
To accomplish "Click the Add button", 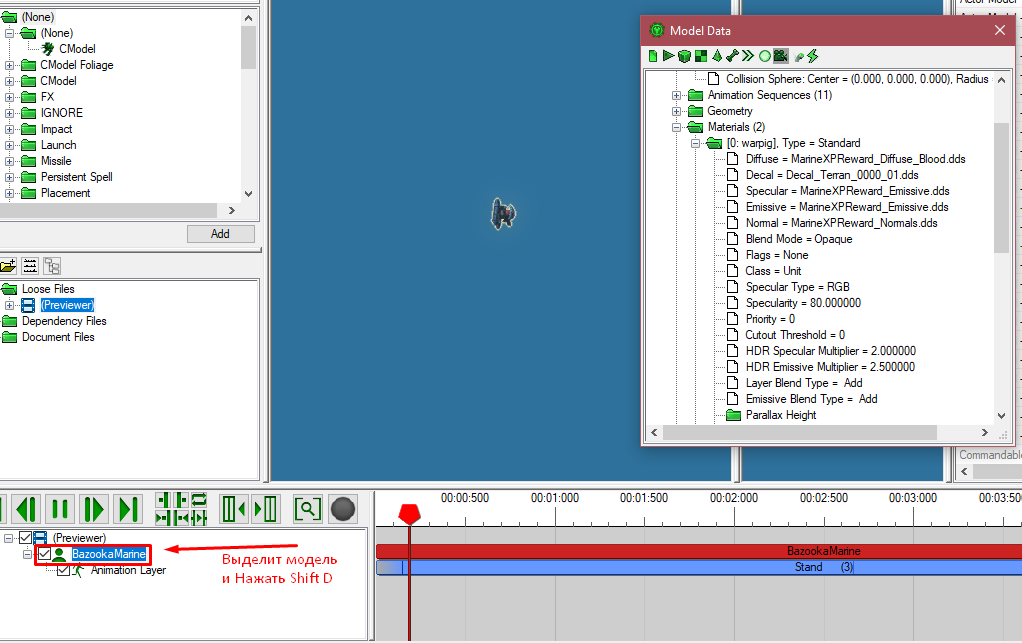I will click(220, 234).
